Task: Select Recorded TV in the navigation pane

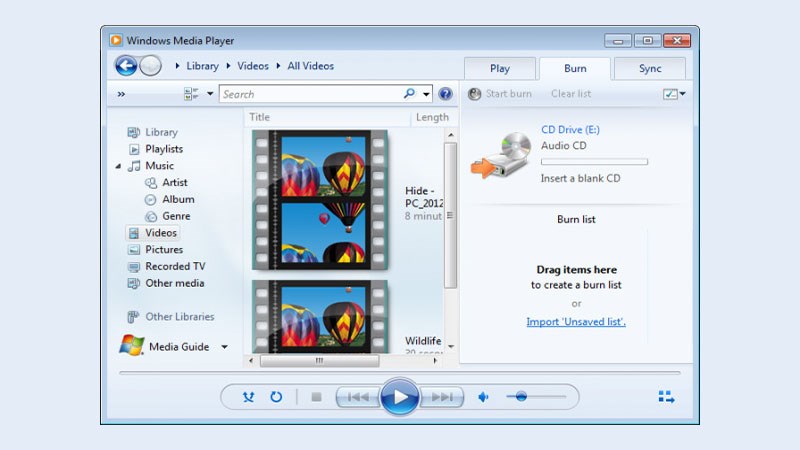Action: (175, 266)
